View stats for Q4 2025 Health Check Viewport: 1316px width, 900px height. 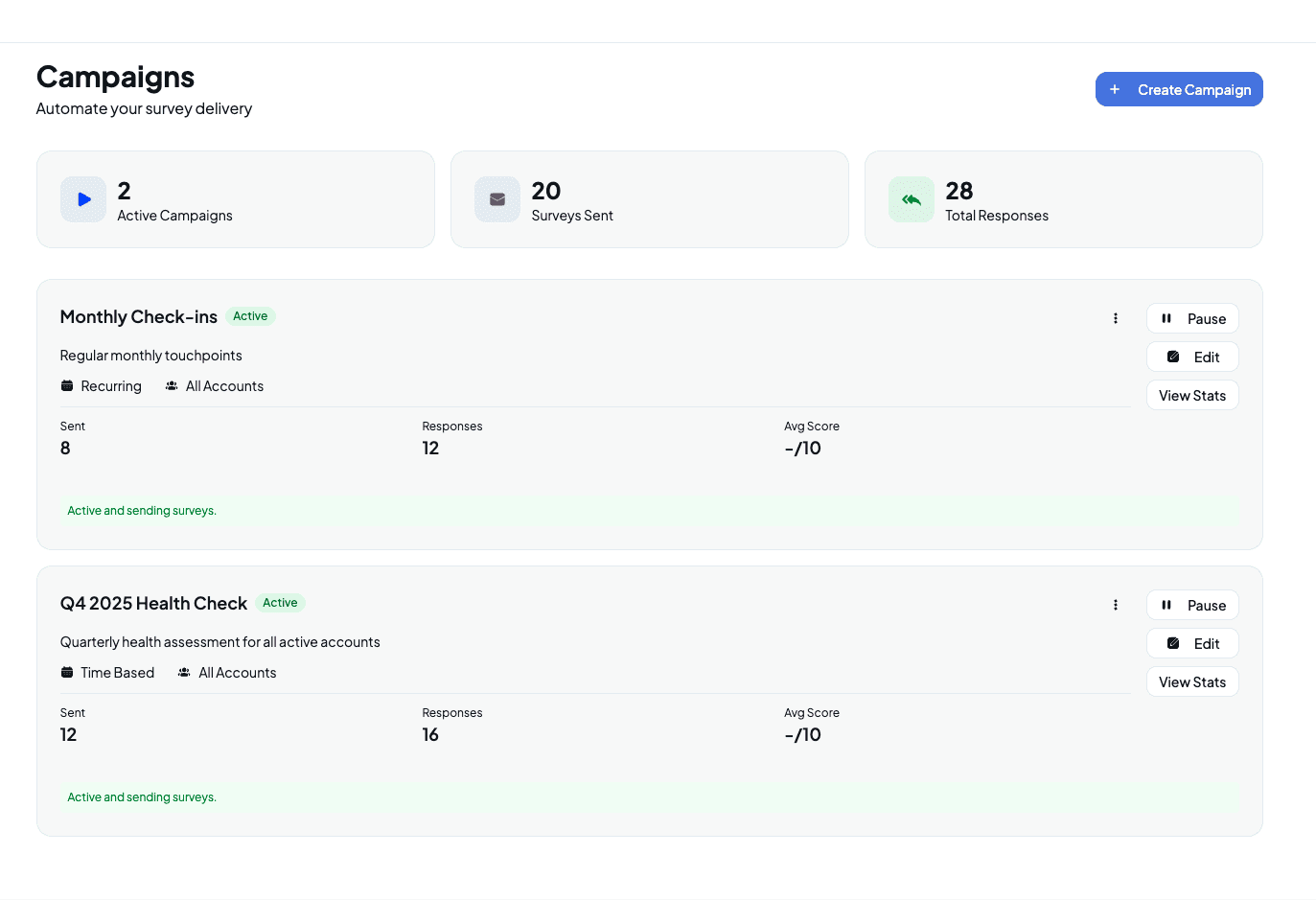(x=1192, y=681)
